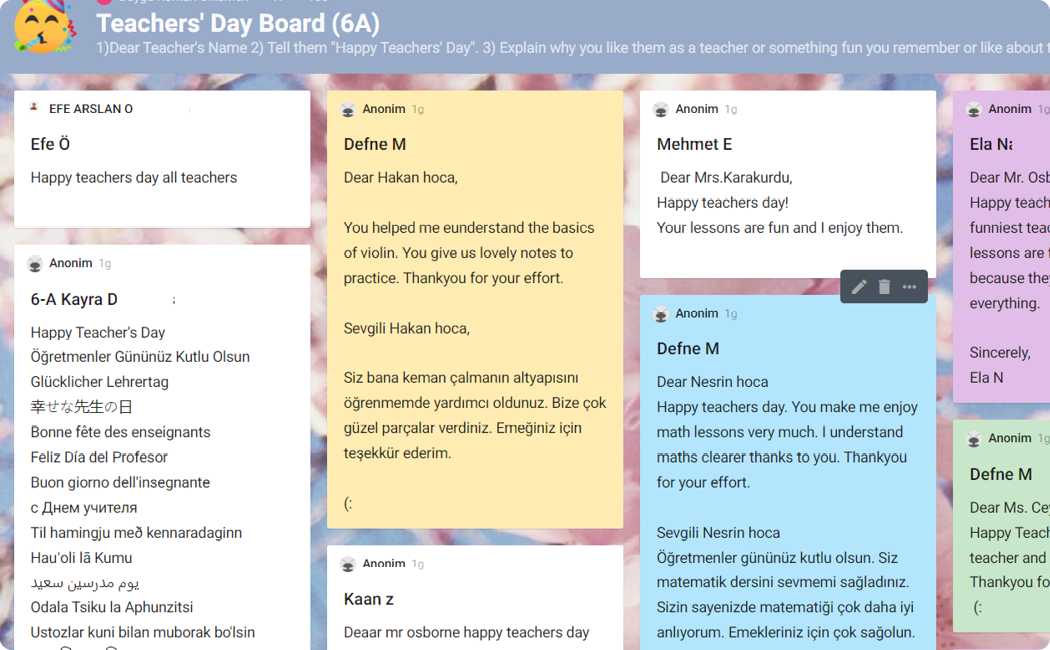Click the "Happy teachers day all teachers" text
1050x650 pixels.
(134, 177)
